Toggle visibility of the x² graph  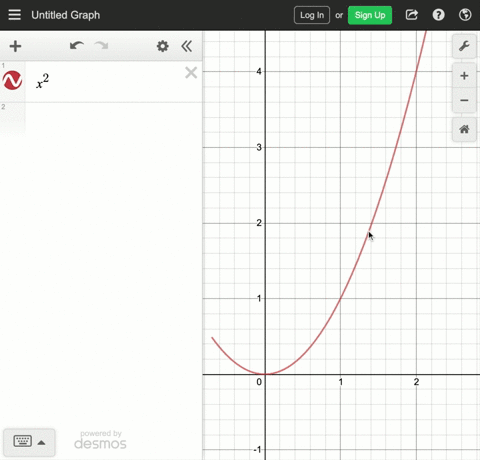point(12,80)
